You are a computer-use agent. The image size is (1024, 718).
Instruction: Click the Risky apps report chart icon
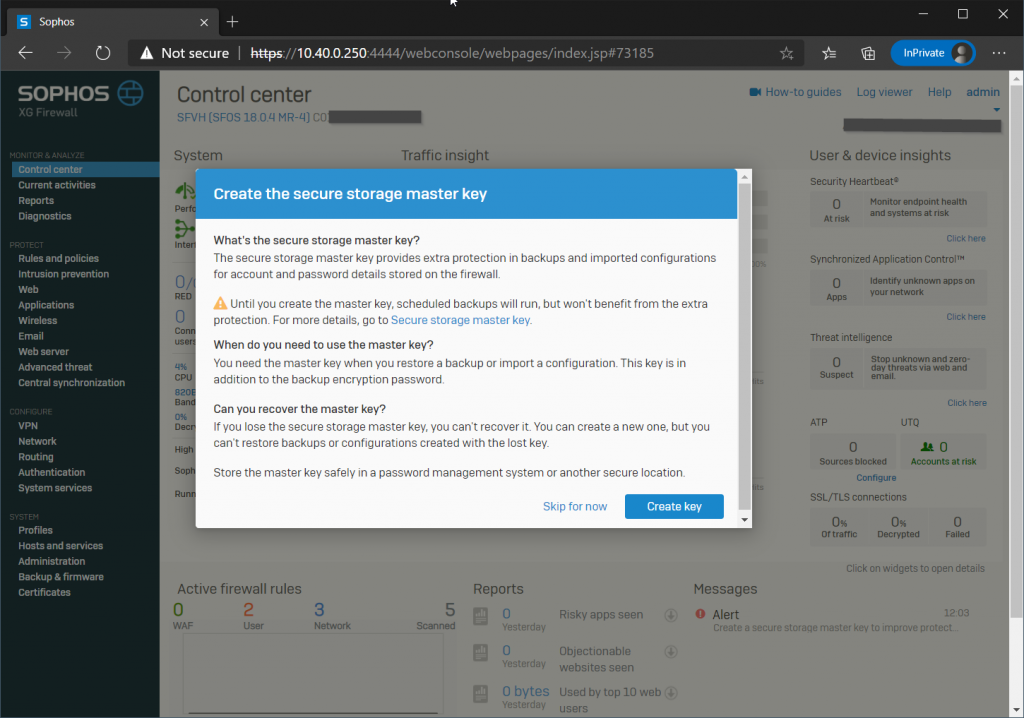point(481,616)
